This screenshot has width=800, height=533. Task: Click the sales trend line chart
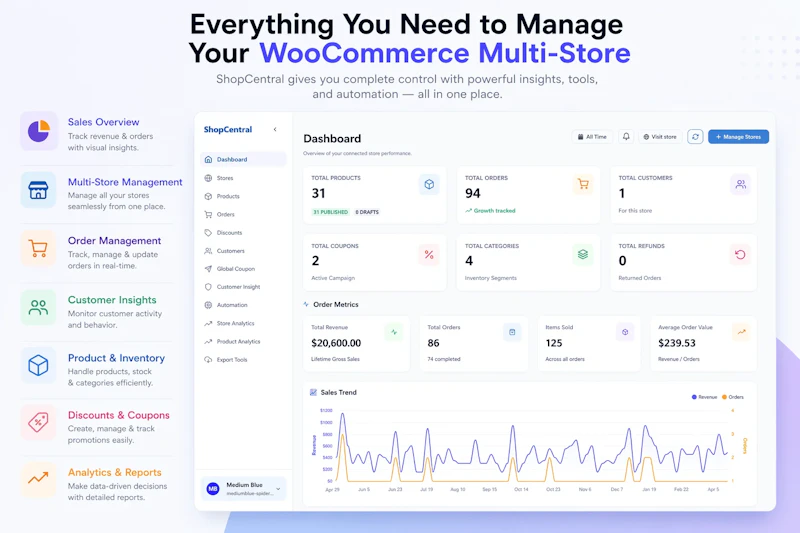(x=531, y=446)
